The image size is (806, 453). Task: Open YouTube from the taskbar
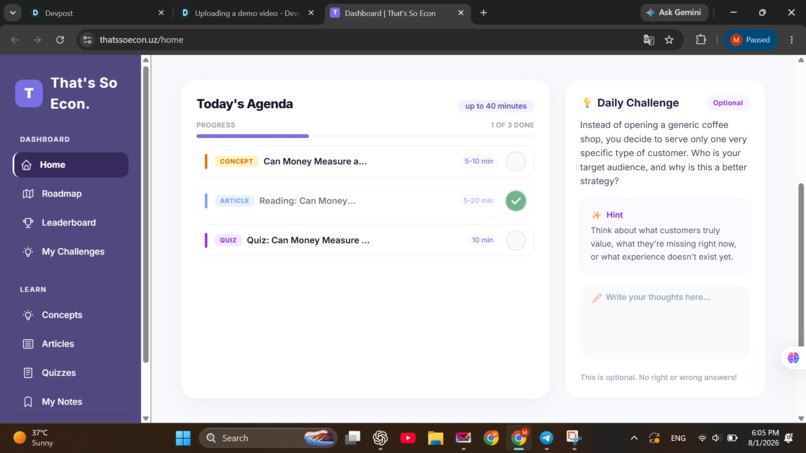(x=408, y=438)
